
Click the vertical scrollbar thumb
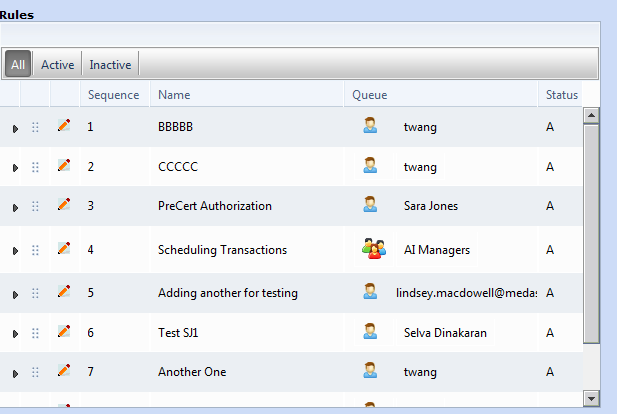point(590,230)
